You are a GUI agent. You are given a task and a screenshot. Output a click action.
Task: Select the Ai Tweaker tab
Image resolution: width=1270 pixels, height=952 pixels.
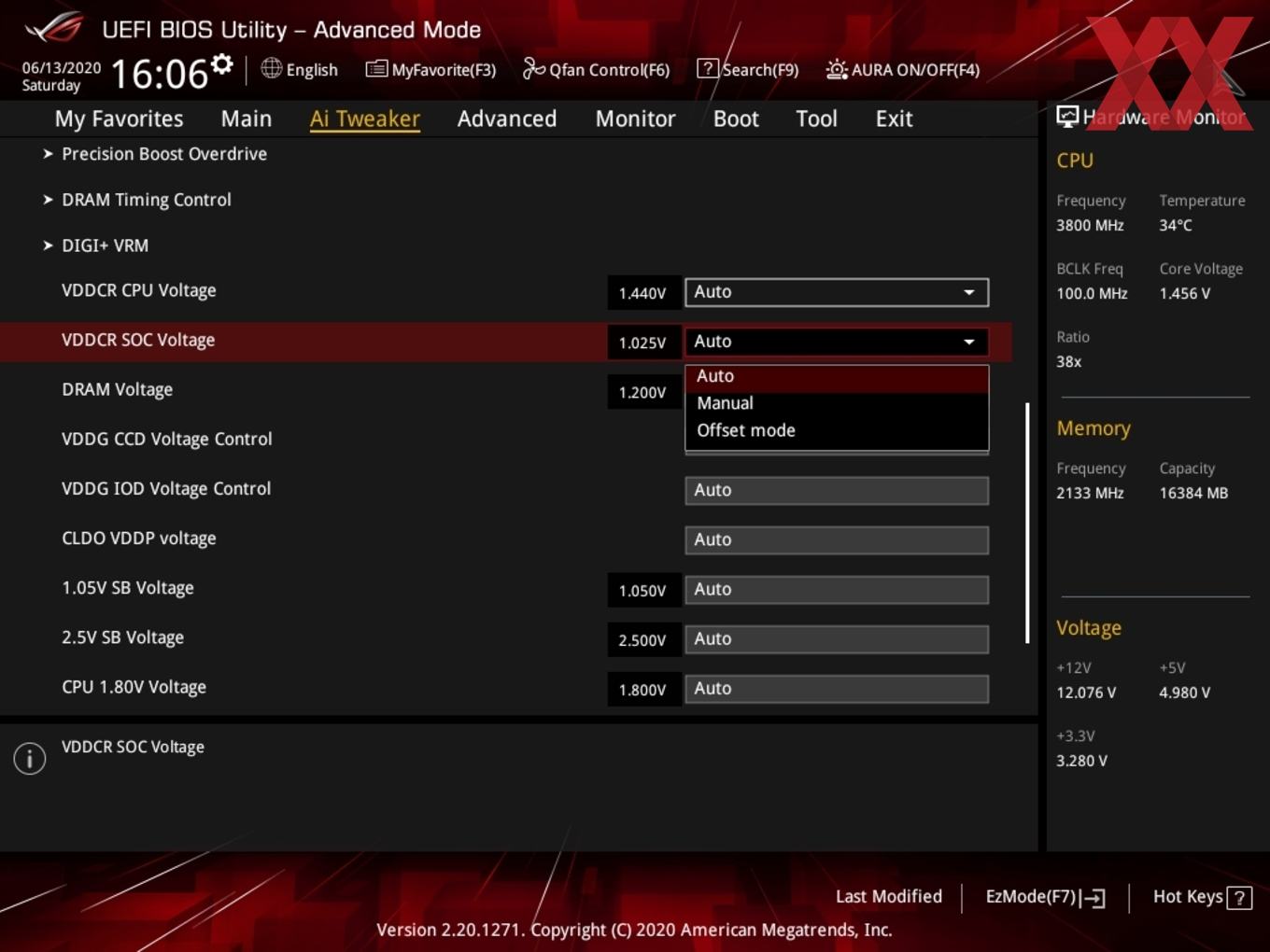point(365,119)
